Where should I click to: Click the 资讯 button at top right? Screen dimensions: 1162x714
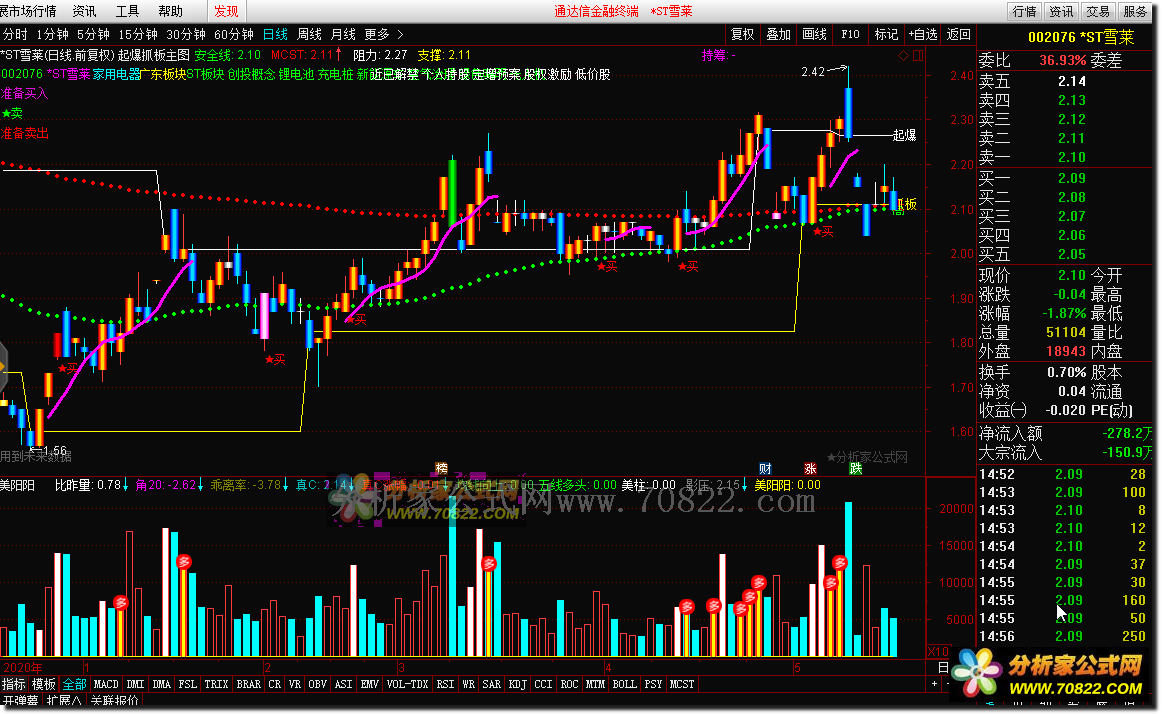click(x=1061, y=11)
